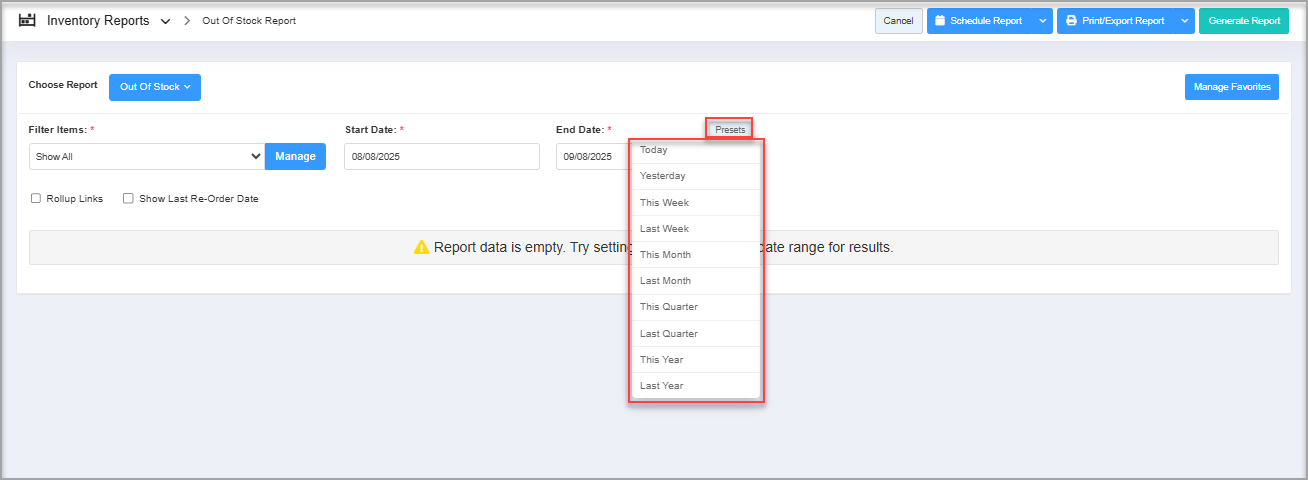The width and height of the screenshot is (1308, 480).
Task: Expand the Schedule Report arrow dropdown
Action: [1042, 21]
